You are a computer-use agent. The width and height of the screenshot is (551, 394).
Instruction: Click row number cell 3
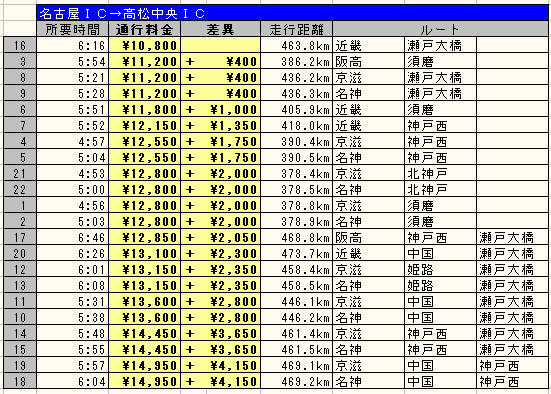[20, 62]
